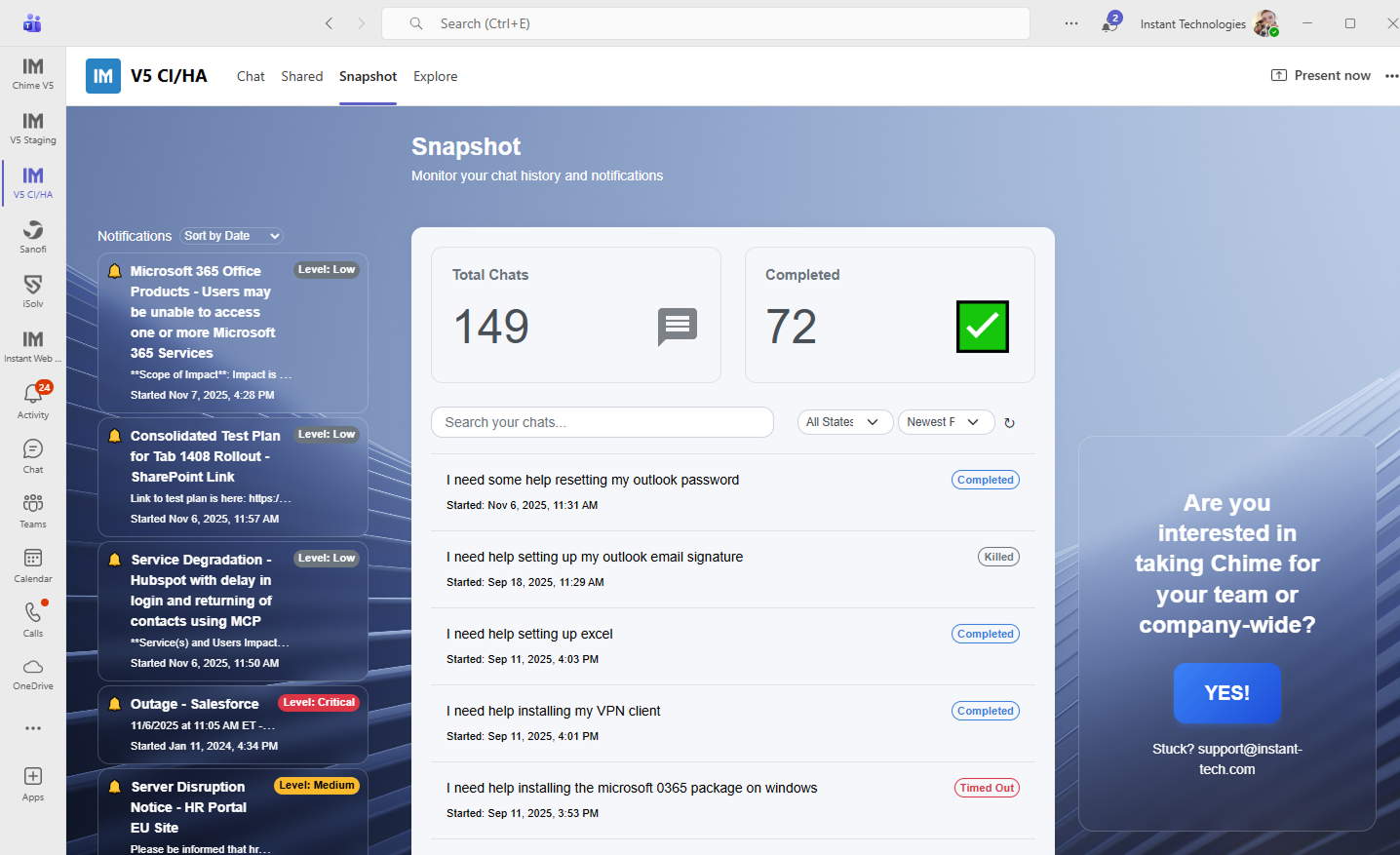Viewport: 1400px width, 855px height.
Task: Open the setting up excel chat
Action: (733, 646)
